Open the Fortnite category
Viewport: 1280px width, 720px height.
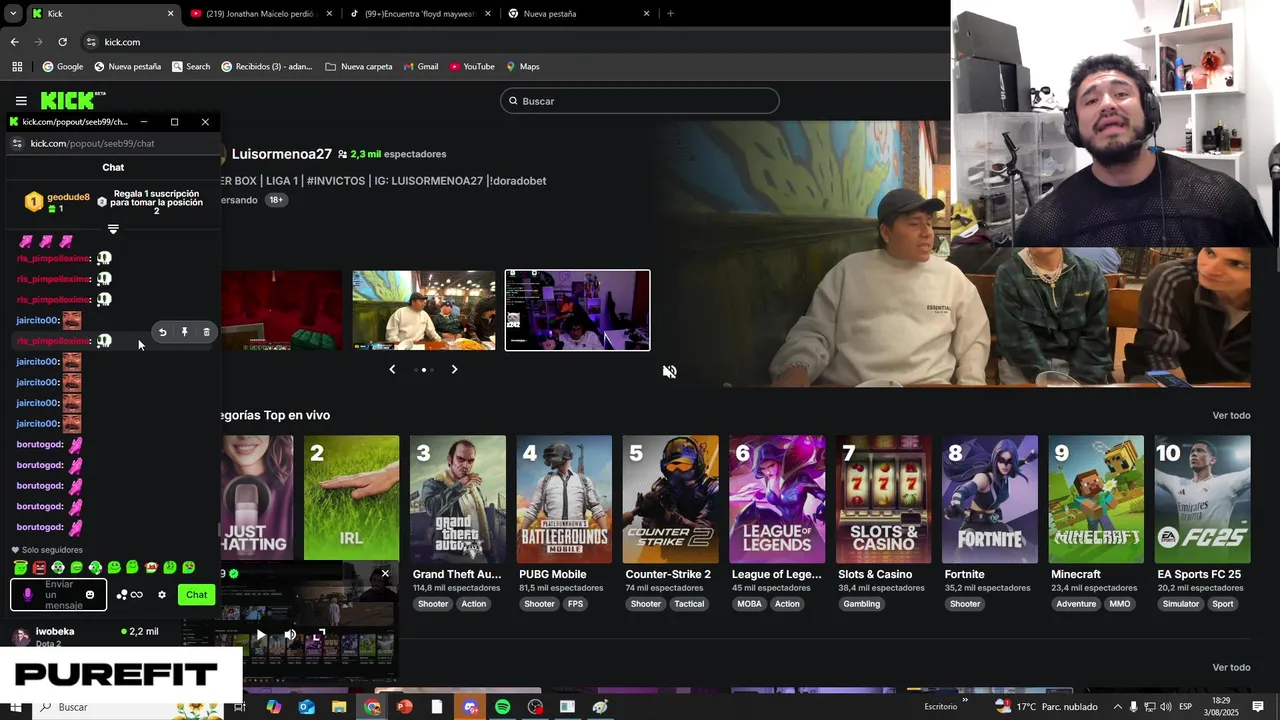(990, 498)
